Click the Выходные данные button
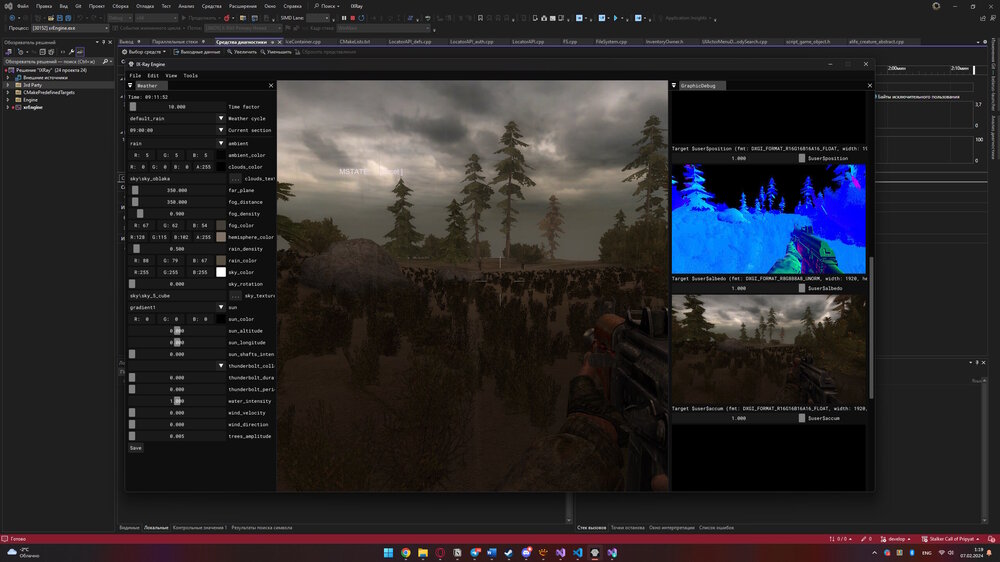 coord(196,52)
